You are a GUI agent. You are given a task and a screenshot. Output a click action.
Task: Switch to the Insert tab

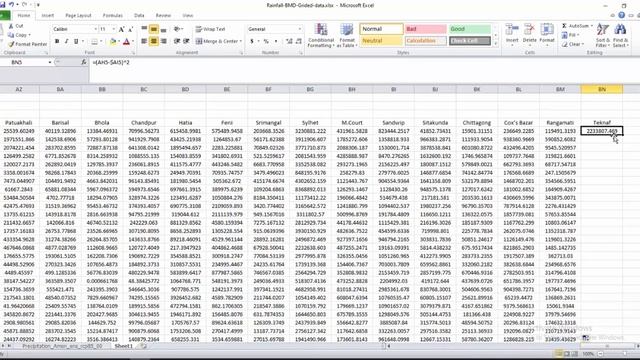point(48,16)
